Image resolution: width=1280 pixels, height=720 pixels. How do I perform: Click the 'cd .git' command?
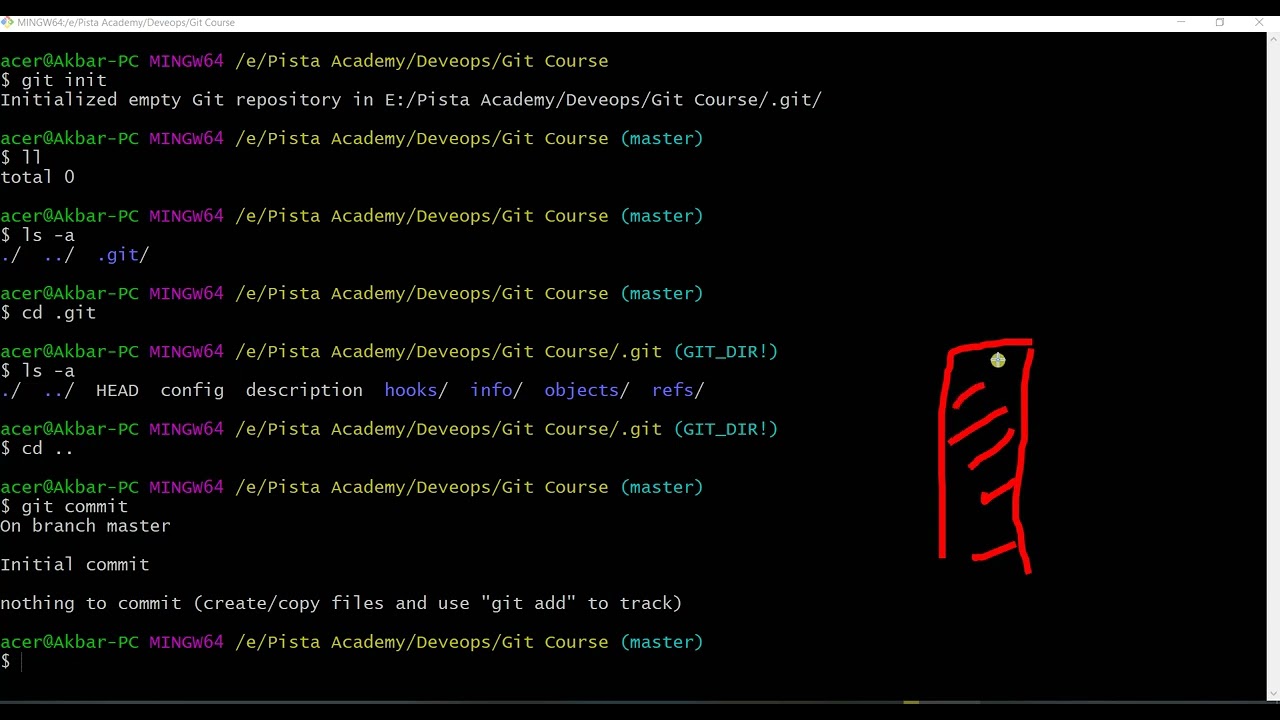[59, 313]
